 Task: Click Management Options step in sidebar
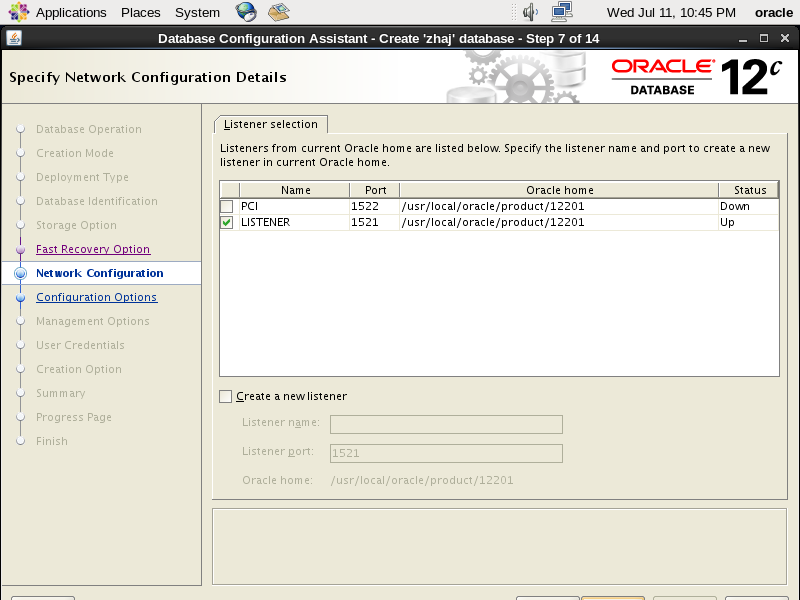pyautogui.click(x=92, y=321)
